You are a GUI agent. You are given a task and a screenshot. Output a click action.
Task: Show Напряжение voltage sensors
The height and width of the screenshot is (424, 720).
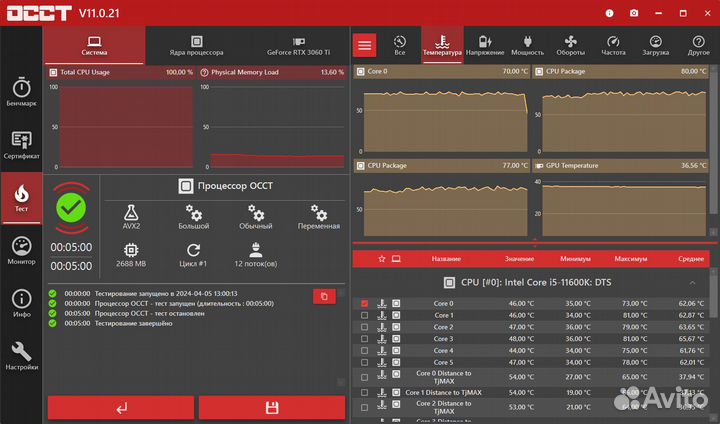pos(485,45)
